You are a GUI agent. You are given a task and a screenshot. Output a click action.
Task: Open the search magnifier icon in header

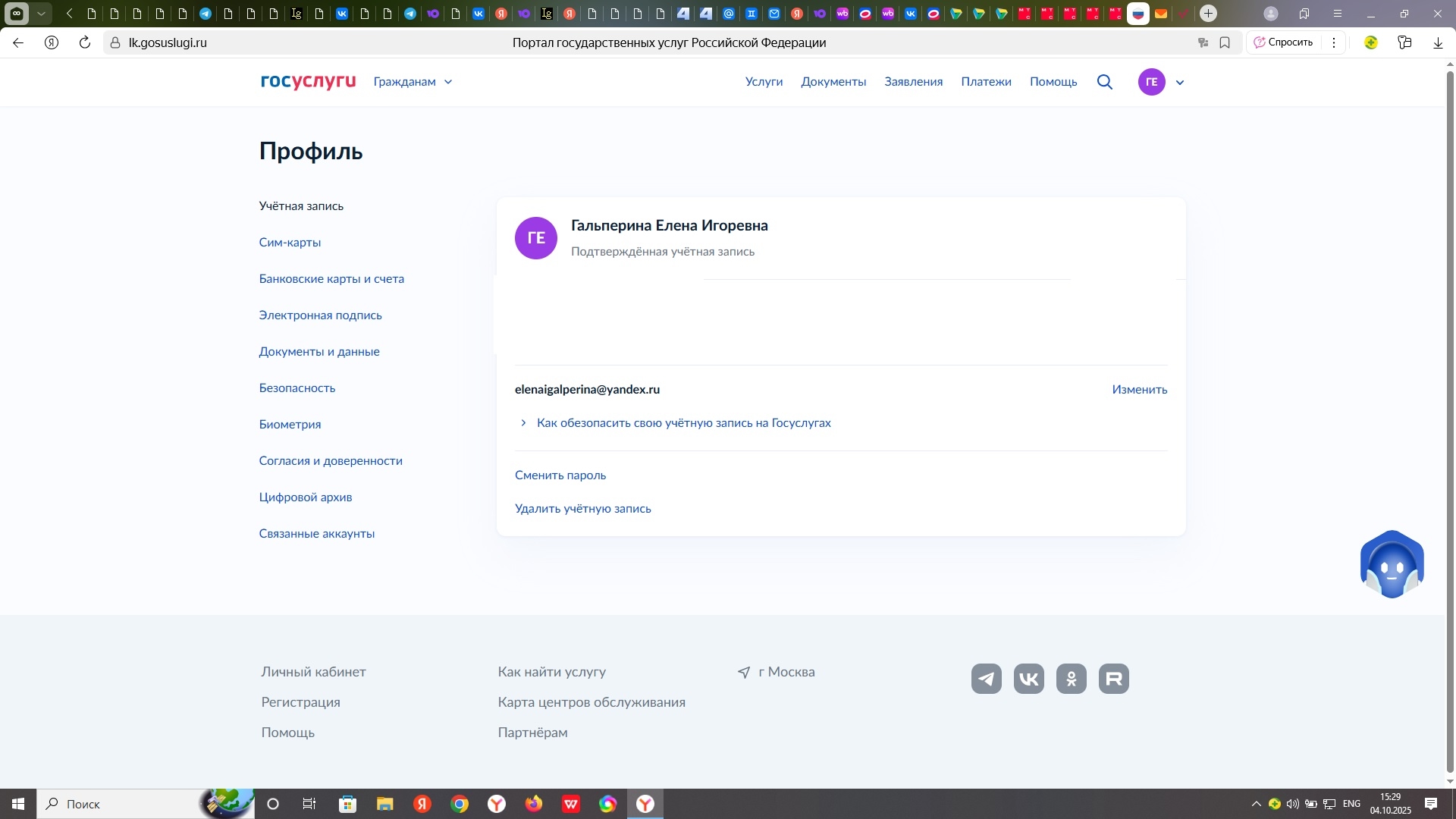point(1105,82)
